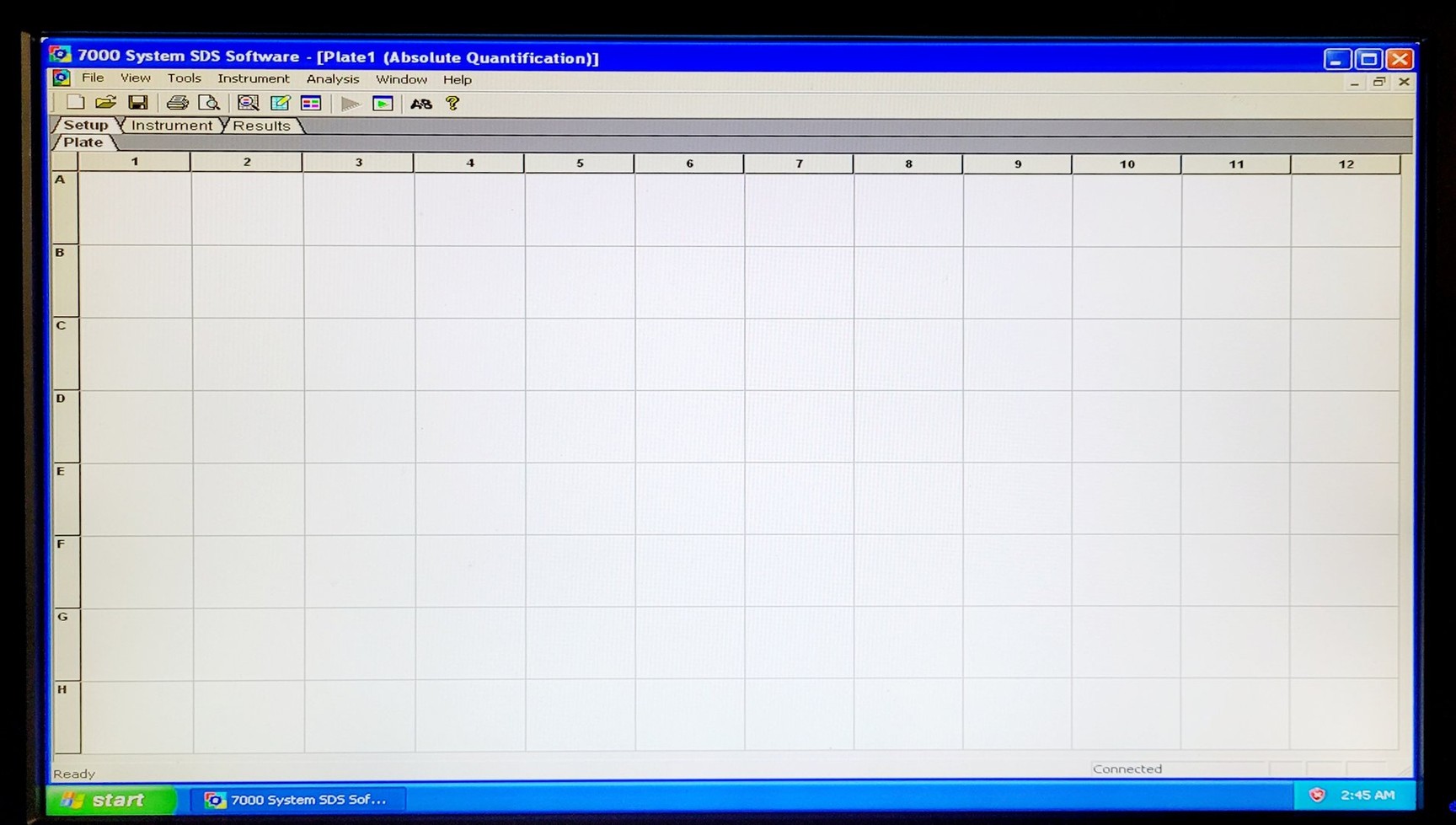Image resolution: width=1456 pixels, height=825 pixels.
Task: Click the Open file folder icon
Action: 105,103
